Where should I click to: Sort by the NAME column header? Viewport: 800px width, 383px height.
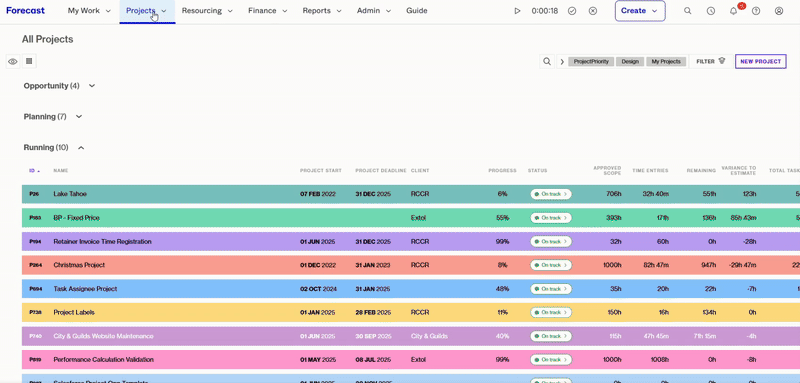(x=61, y=171)
